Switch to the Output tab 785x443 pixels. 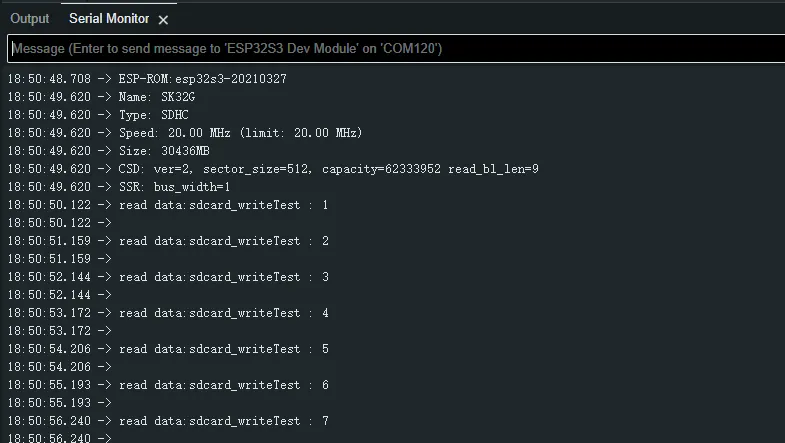pyautogui.click(x=30, y=18)
